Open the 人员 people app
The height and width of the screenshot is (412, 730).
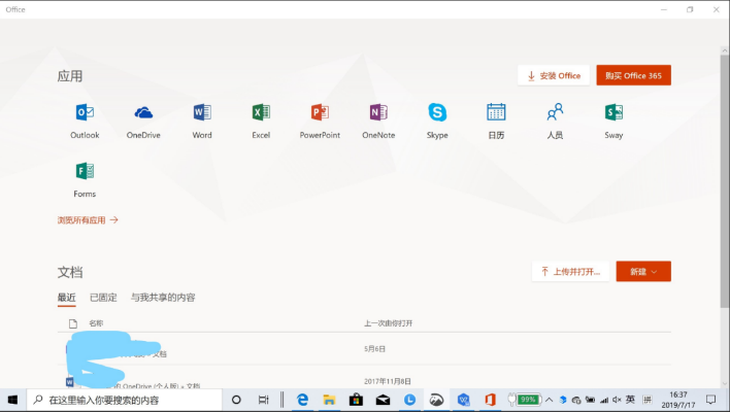555,113
